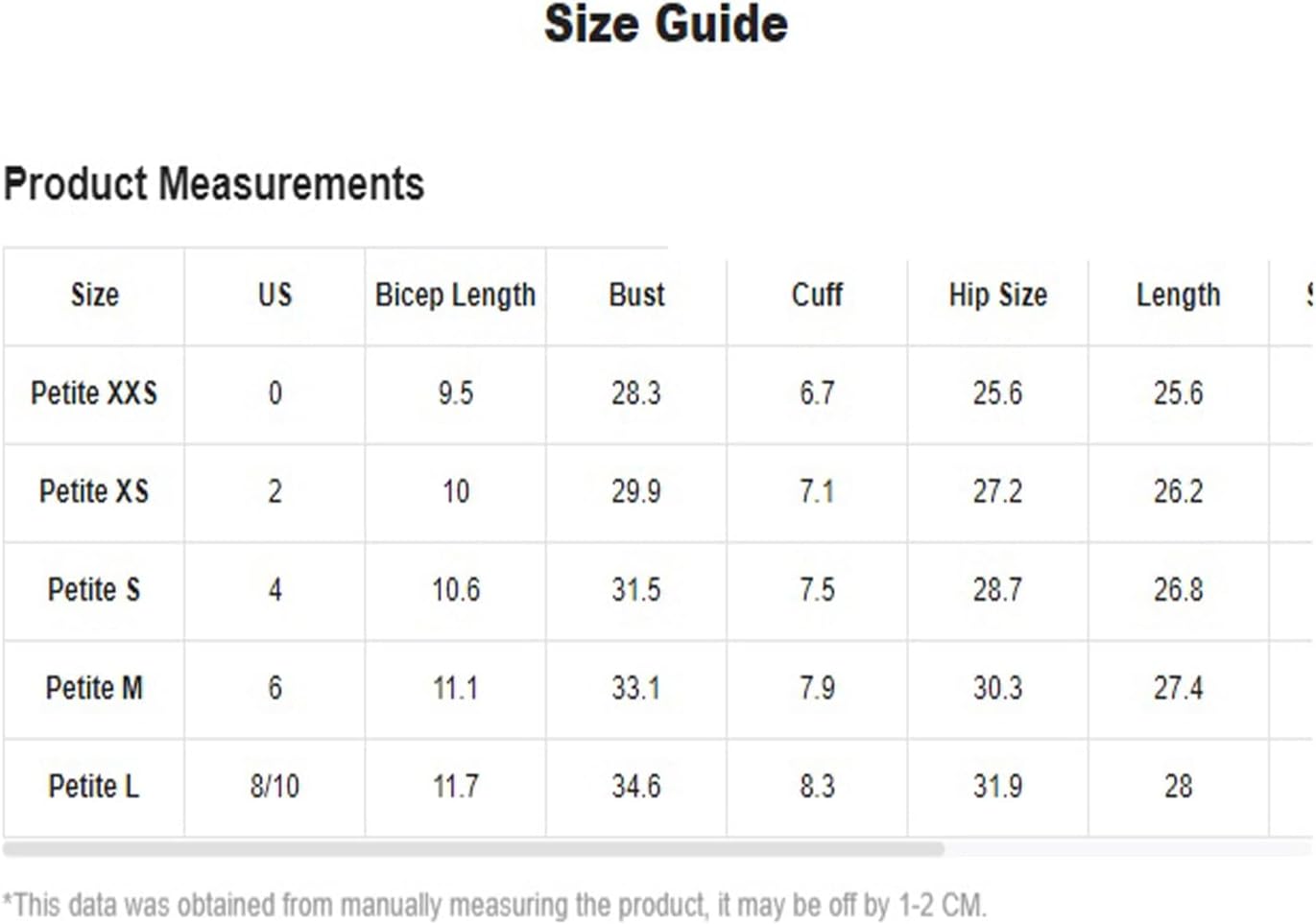Select the 11.7 bicep length cell
This screenshot has width=1316, height=924.
[455, 787]
